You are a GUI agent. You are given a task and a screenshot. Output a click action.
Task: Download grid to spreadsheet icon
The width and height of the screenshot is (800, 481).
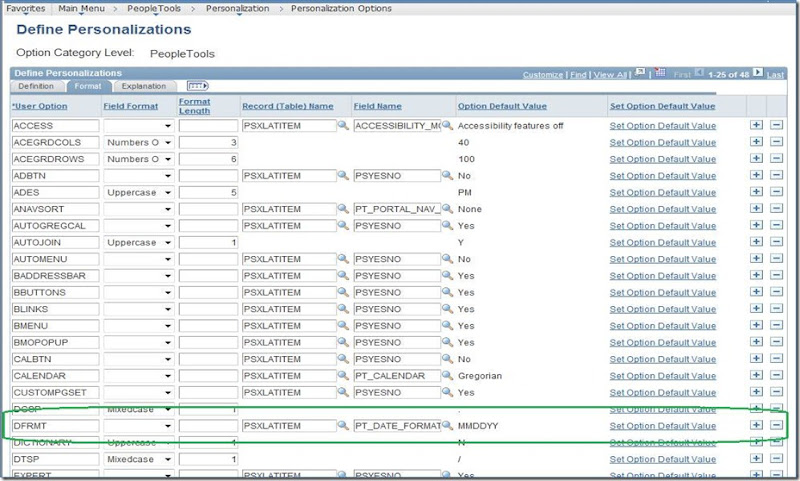point(661,74)
